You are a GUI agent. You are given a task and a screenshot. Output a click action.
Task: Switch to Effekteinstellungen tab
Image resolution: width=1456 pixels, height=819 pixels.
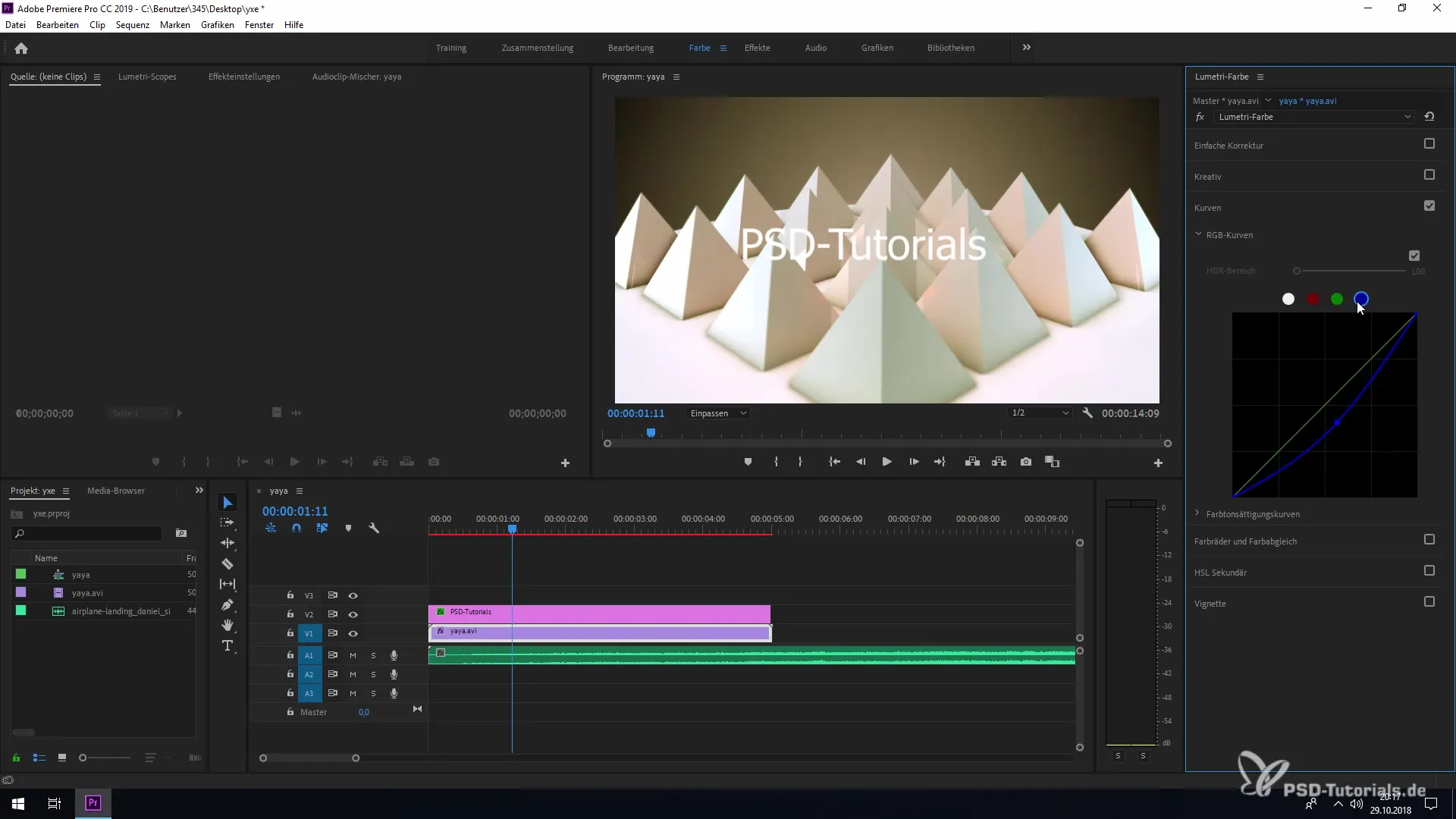(x=244, y=77)
